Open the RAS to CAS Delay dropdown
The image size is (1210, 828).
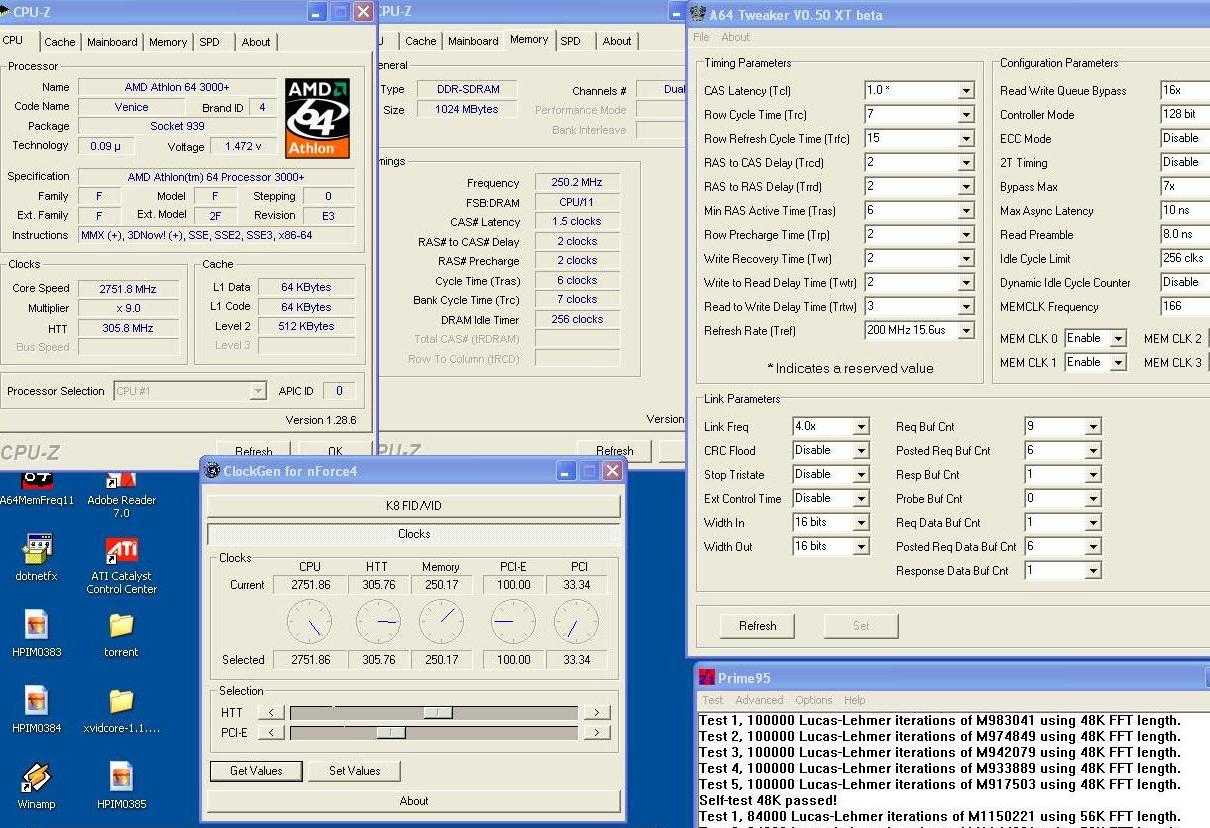(x=966, y=163)
